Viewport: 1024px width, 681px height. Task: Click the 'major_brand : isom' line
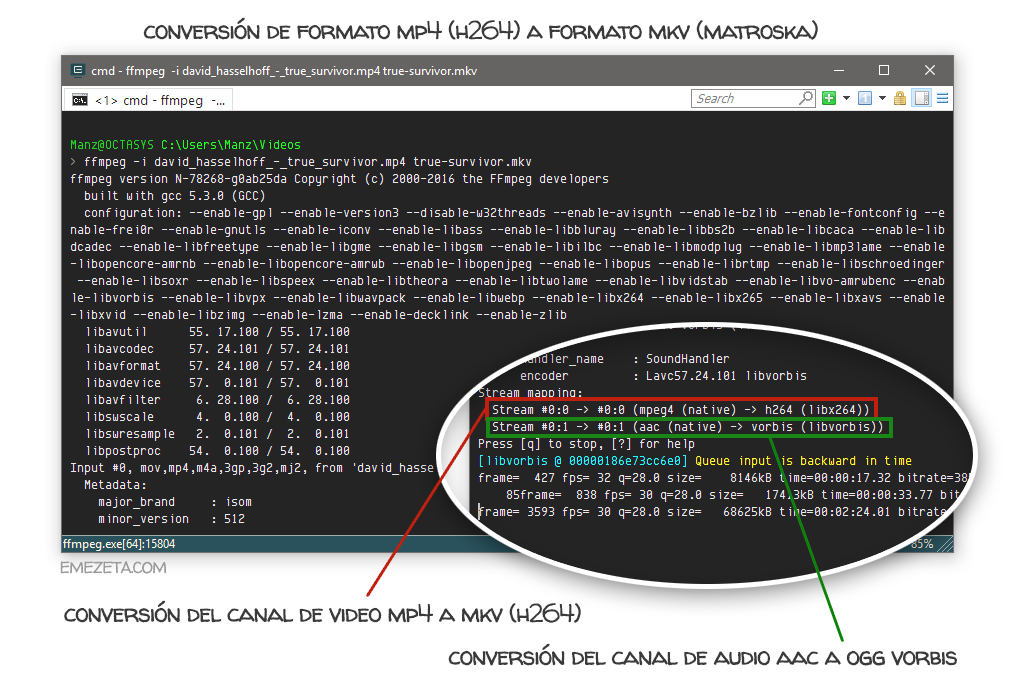point(174,501)
